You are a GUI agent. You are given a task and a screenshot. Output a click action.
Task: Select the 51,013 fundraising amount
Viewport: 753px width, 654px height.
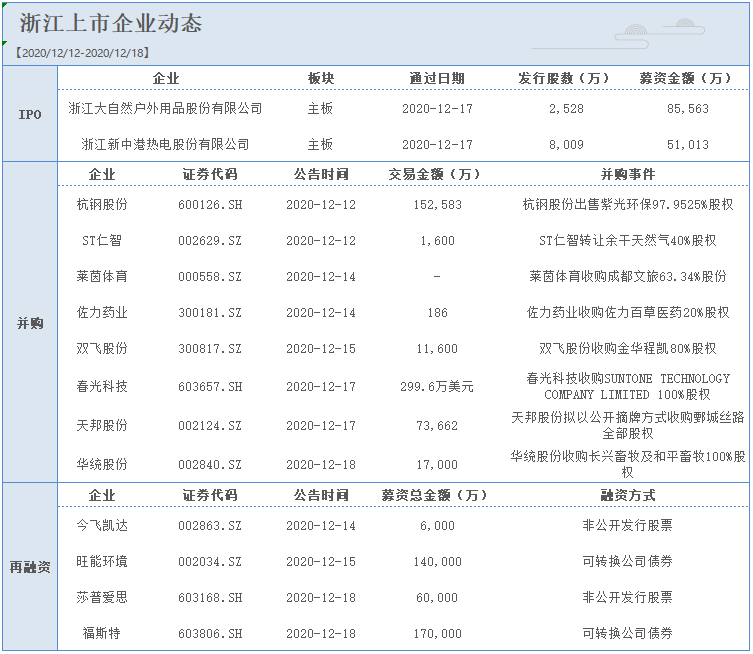688,145
